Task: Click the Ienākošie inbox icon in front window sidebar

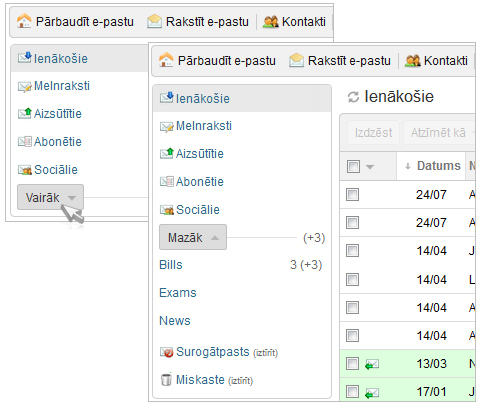Action: pyautogui.click(x=167, y=97)
